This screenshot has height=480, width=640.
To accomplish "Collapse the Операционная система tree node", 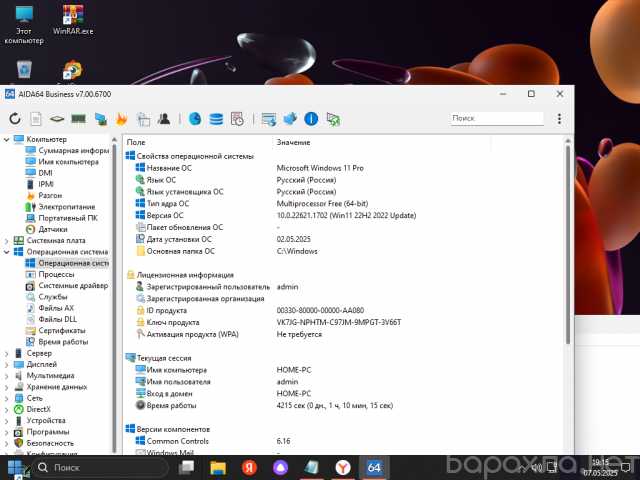I will (x=6, y=252).
